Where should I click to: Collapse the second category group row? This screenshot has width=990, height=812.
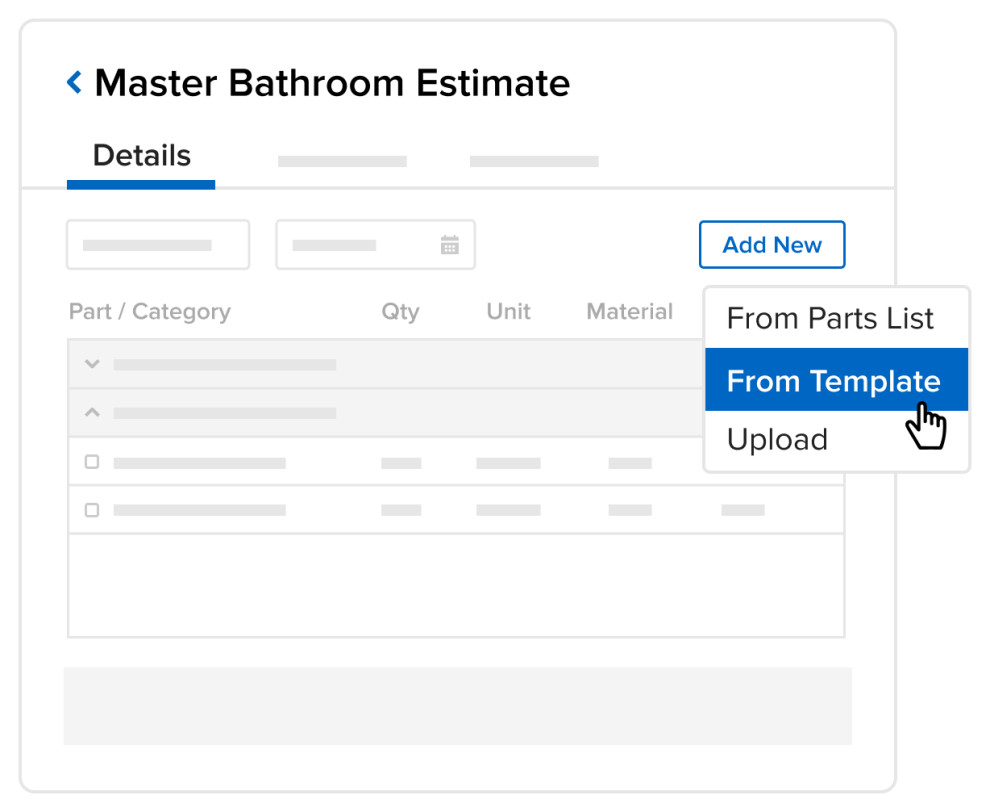pos(91,412)
